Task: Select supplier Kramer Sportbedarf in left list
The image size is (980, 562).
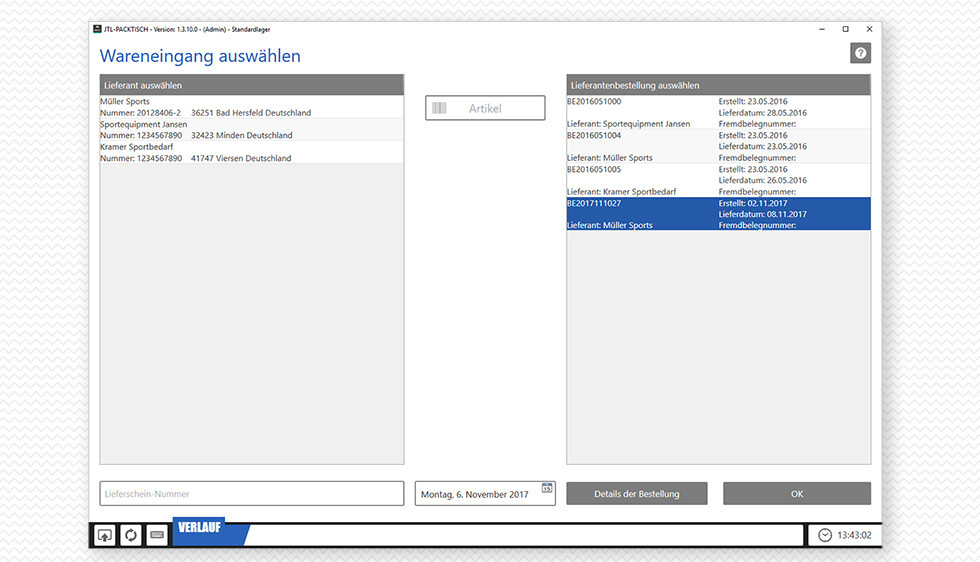Action: click(x=252, y=153)
